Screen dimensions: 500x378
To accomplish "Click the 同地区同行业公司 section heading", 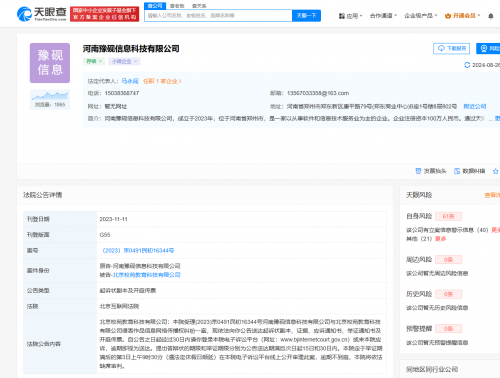I will tap(432, 369).
